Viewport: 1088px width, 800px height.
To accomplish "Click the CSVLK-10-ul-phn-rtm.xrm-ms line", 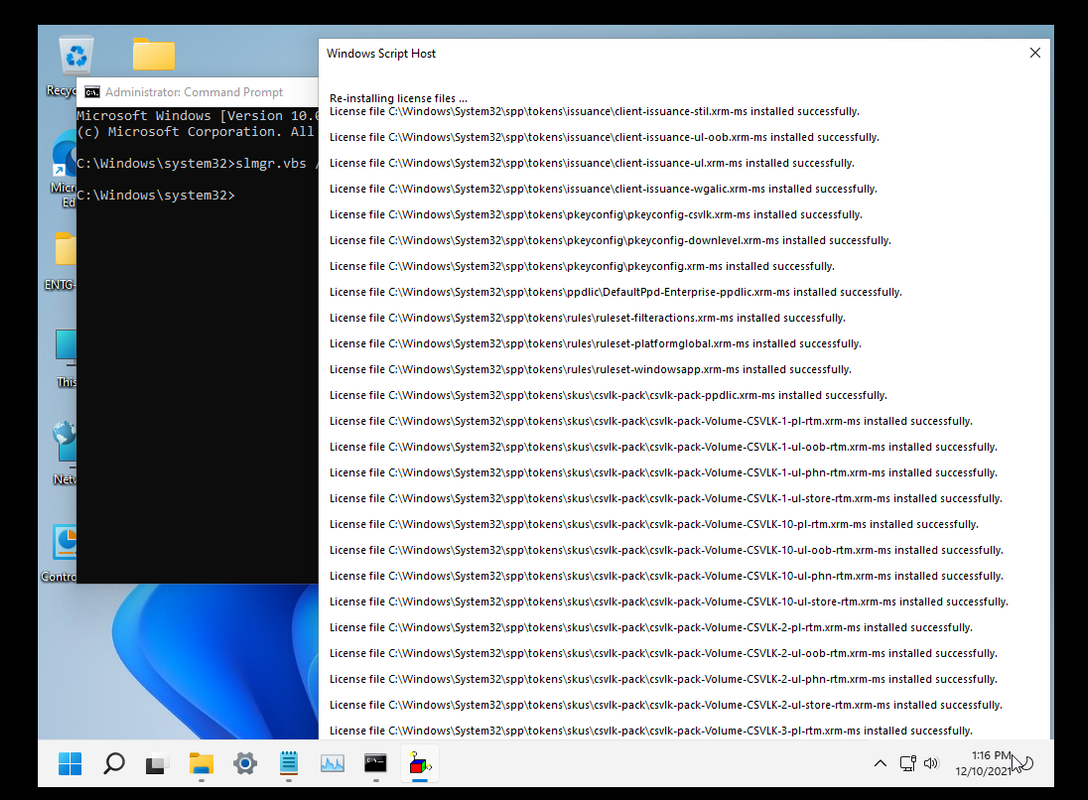I will [667, 576].
